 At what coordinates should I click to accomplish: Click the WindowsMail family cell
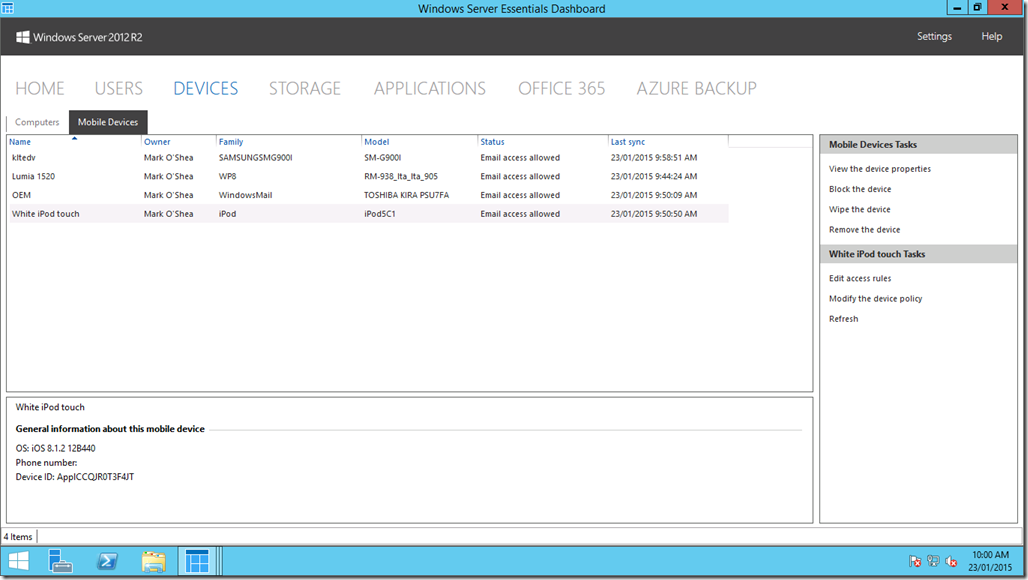click(x=245, y=195)
